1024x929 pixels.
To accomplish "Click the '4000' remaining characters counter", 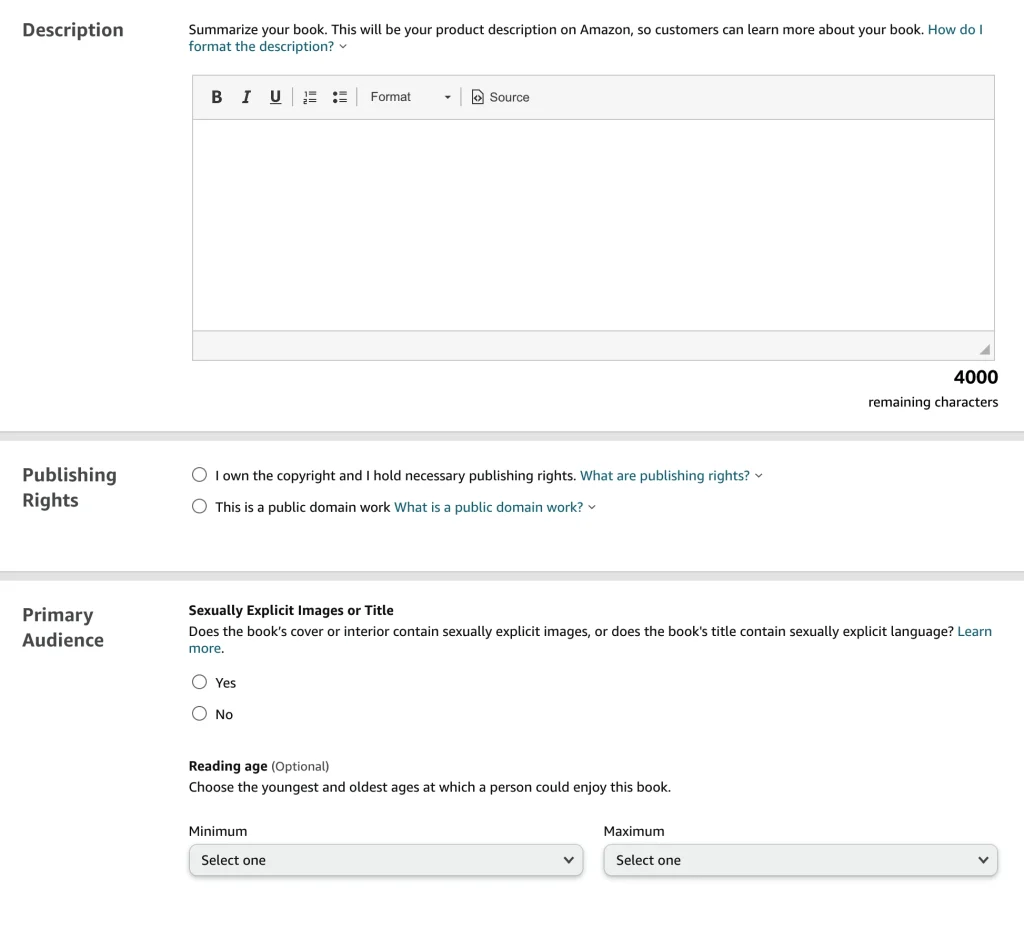I will click(976, 377).
